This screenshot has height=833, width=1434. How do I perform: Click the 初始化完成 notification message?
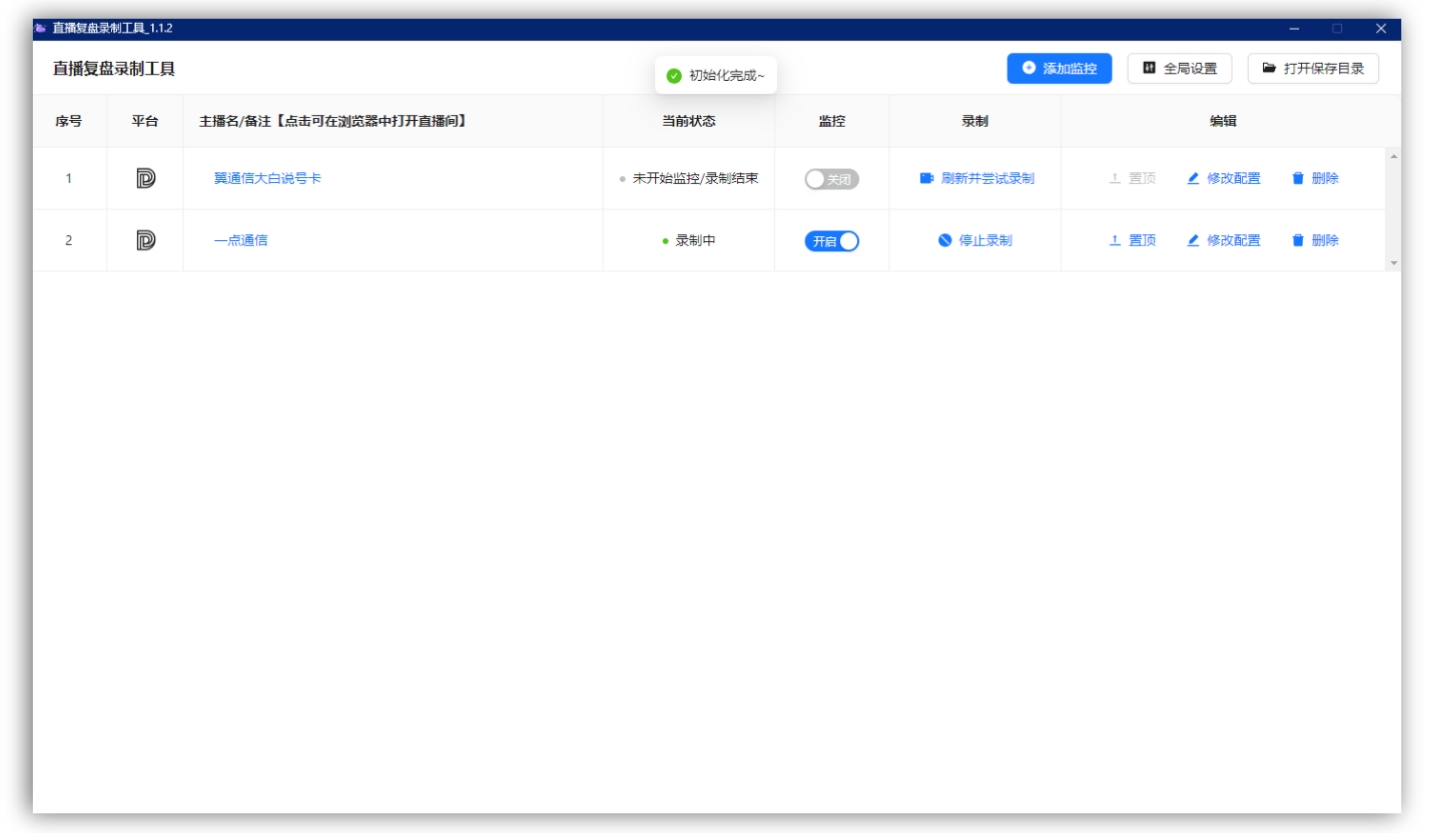[x=716, y=75]
